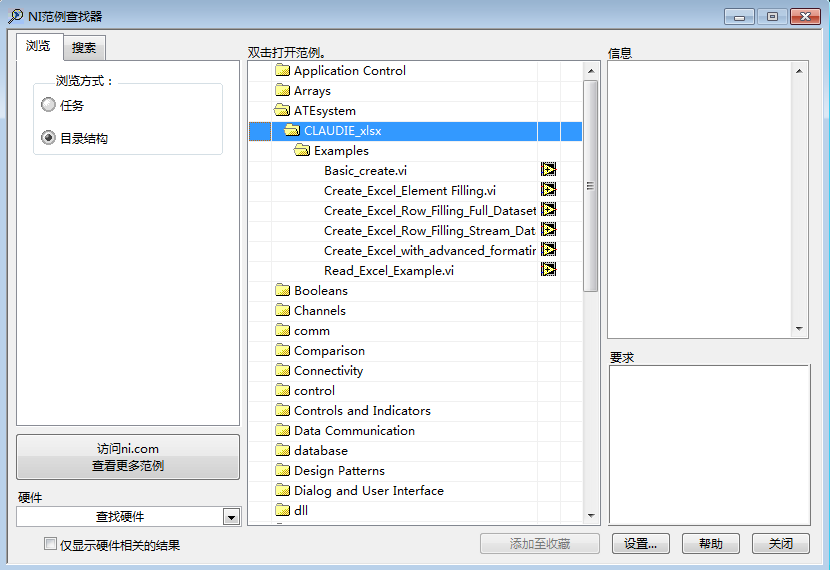Screen dimensions: 830x570
Task: Click the Booleans folder icon
Action: coord(283,290)
